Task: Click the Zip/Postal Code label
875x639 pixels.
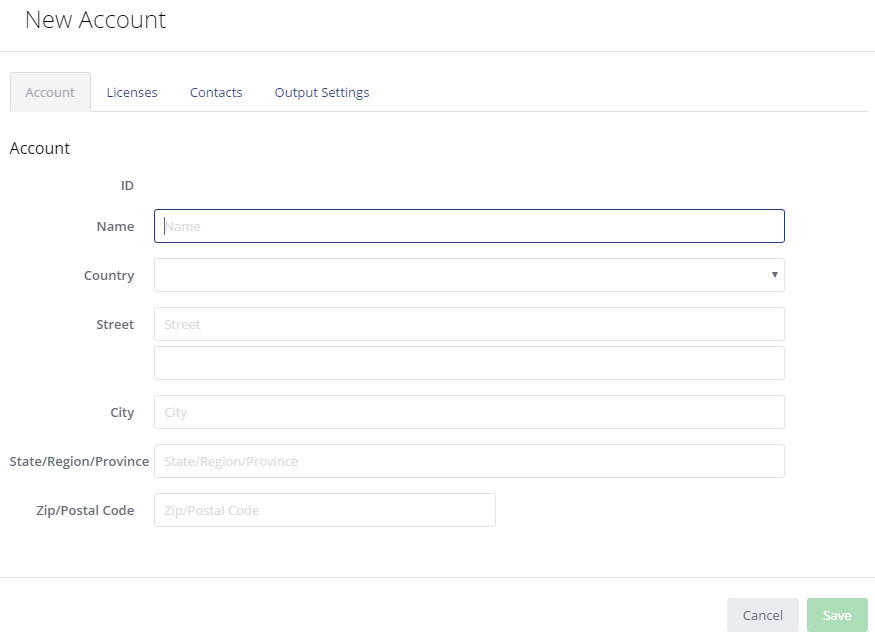Action: 85,510
